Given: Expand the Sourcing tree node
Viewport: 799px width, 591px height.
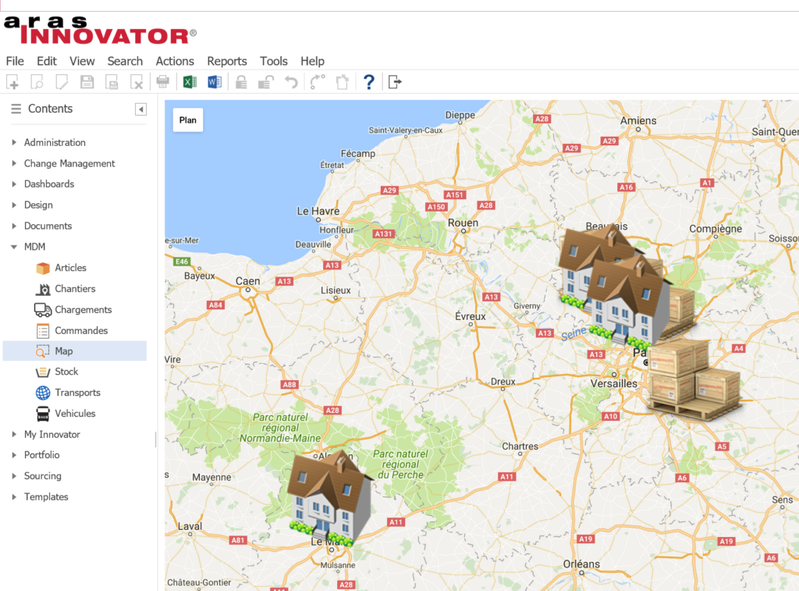Looking at the screenshot, I should 14,476.
